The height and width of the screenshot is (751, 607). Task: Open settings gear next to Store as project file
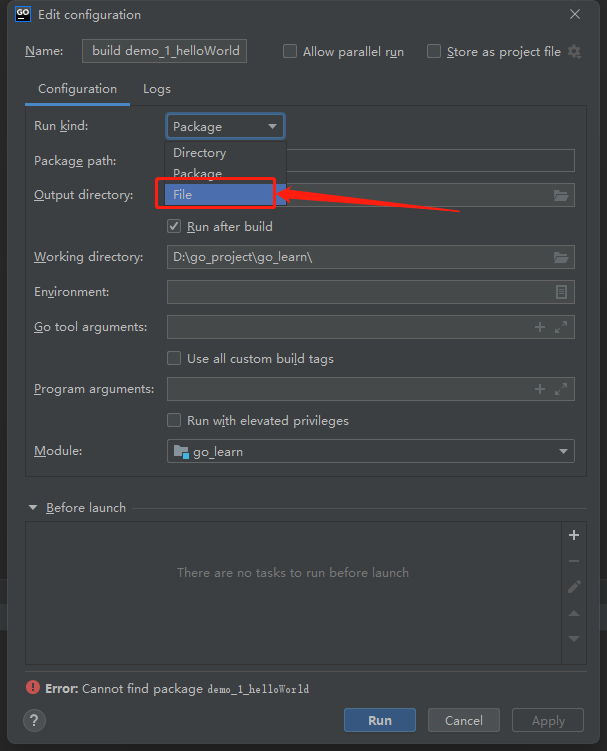pos(574,52)
